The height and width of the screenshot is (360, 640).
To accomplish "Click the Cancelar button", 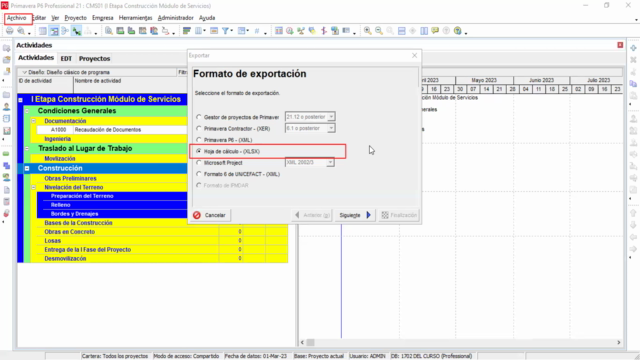I will pos(210,215).
